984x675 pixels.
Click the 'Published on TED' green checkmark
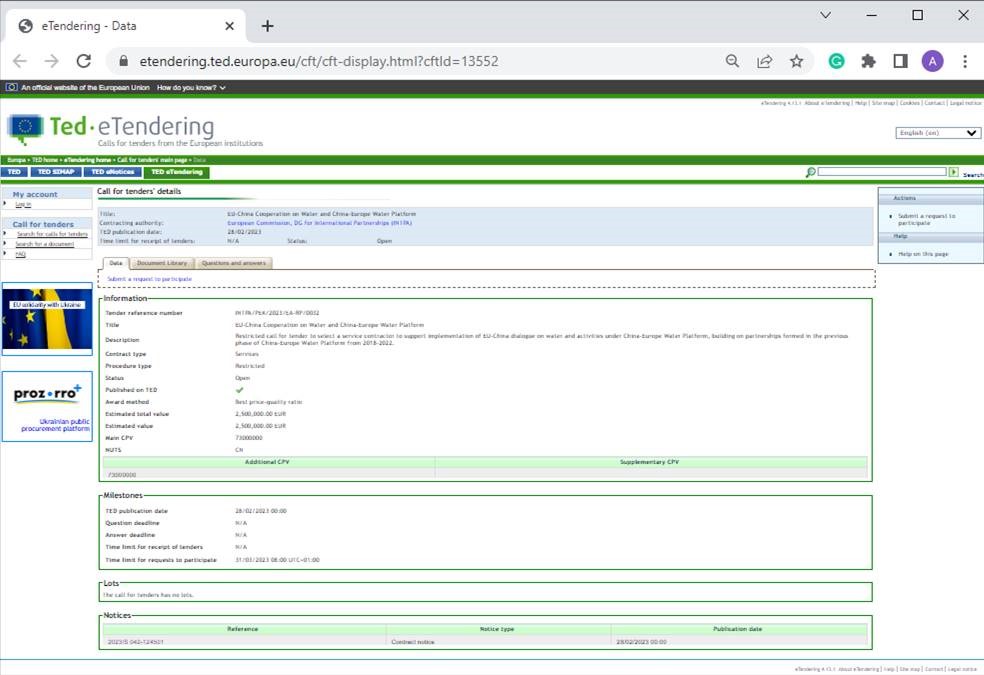coord(239,390)
